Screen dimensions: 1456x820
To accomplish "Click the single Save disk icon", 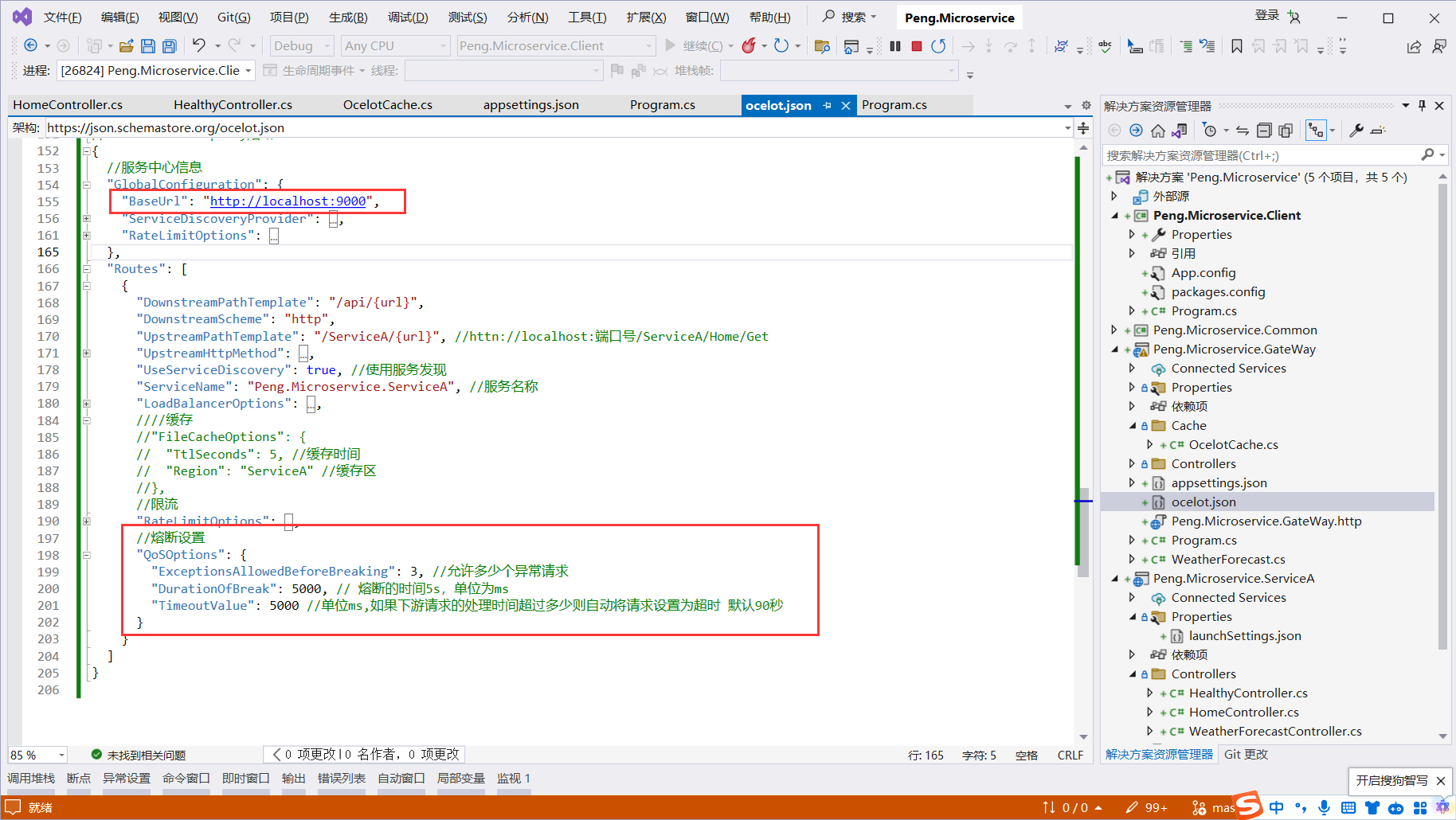I will pyautogui.click(x=147, y=46).
